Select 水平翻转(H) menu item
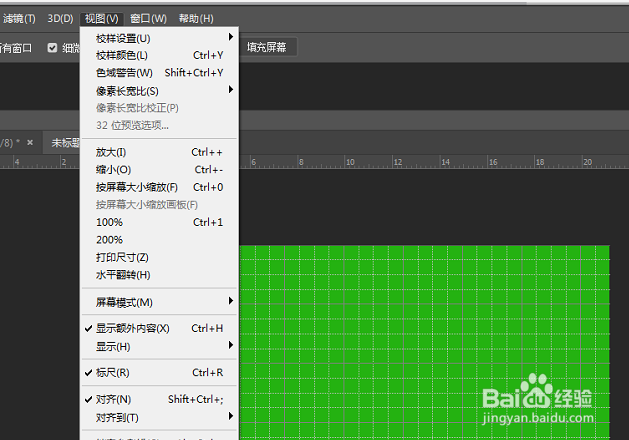 pos(159,275)
